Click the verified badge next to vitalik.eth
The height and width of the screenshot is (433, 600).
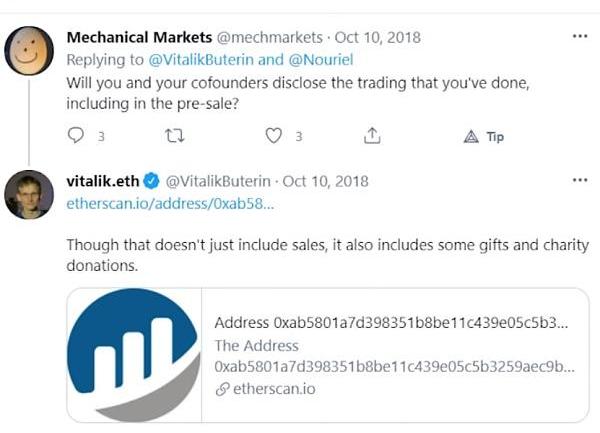pos(151,181)
